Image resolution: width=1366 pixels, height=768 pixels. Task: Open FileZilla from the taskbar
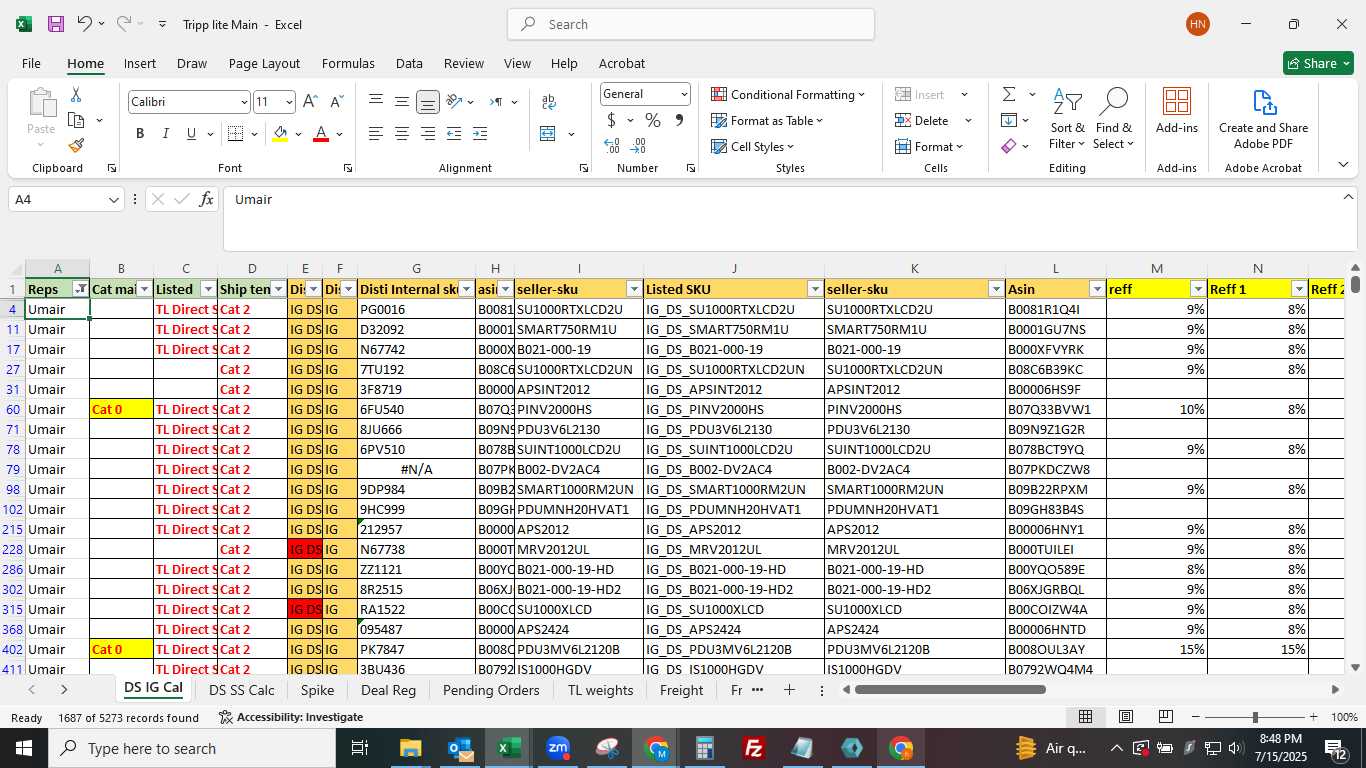click(x=754, y=748)
